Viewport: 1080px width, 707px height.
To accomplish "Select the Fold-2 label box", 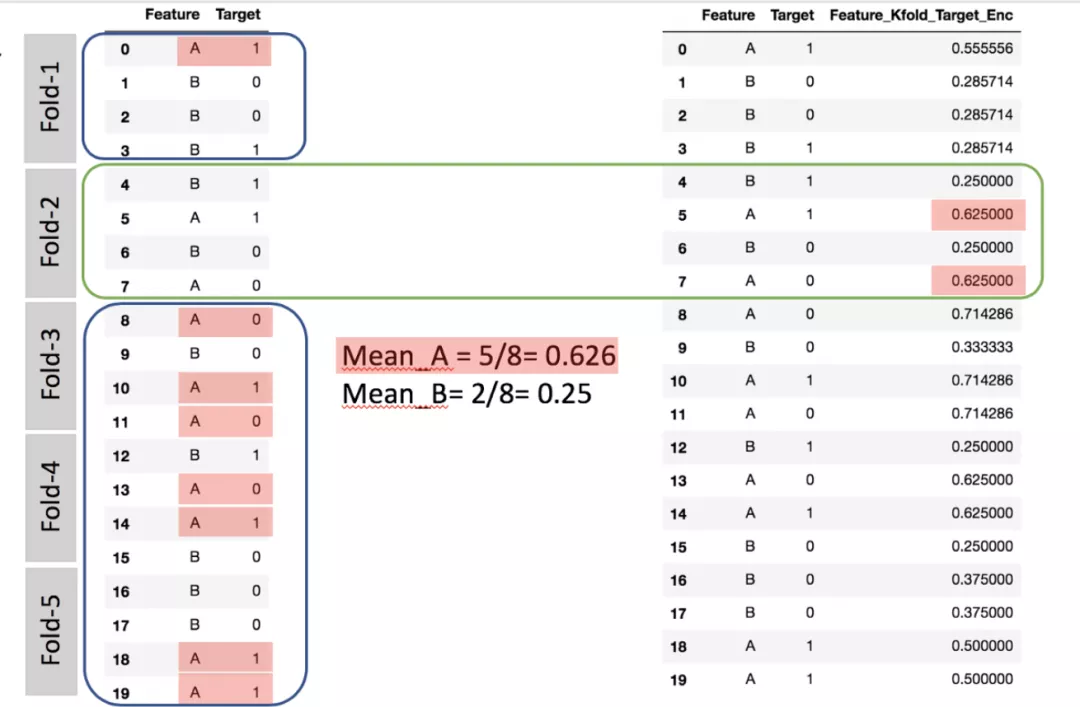I will point(51,232).
